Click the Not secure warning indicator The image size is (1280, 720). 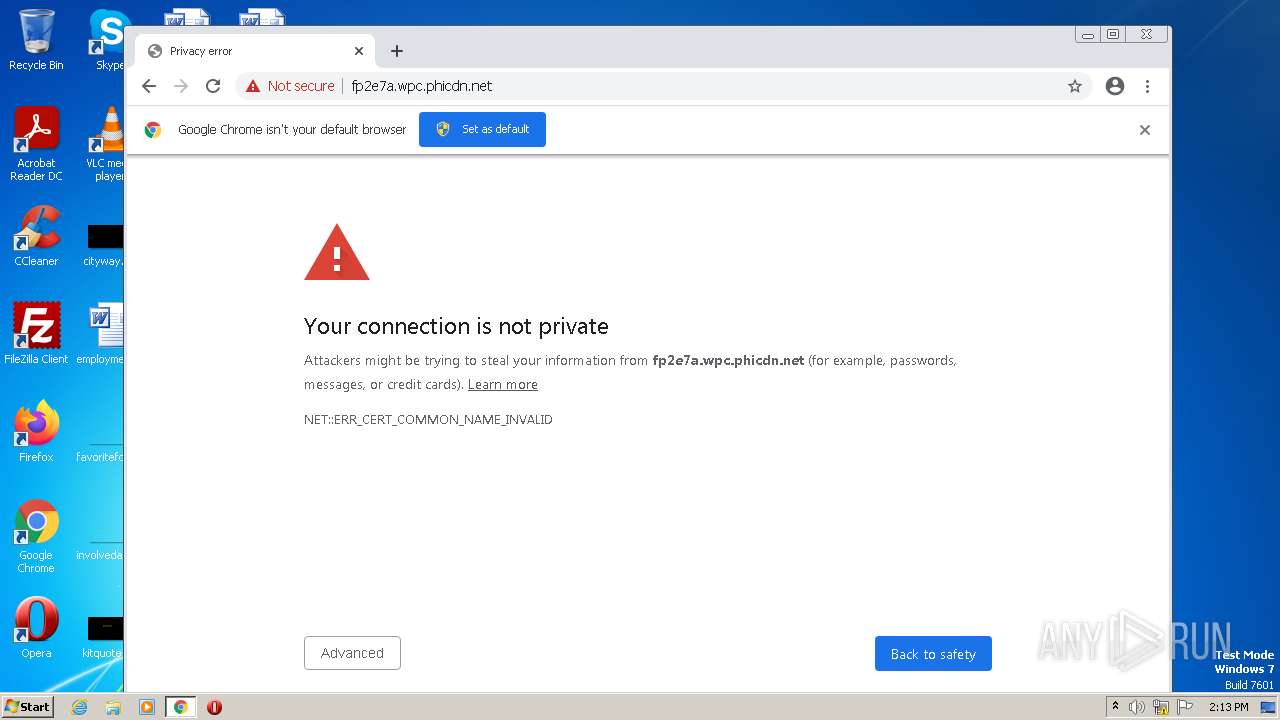(290, 86)
